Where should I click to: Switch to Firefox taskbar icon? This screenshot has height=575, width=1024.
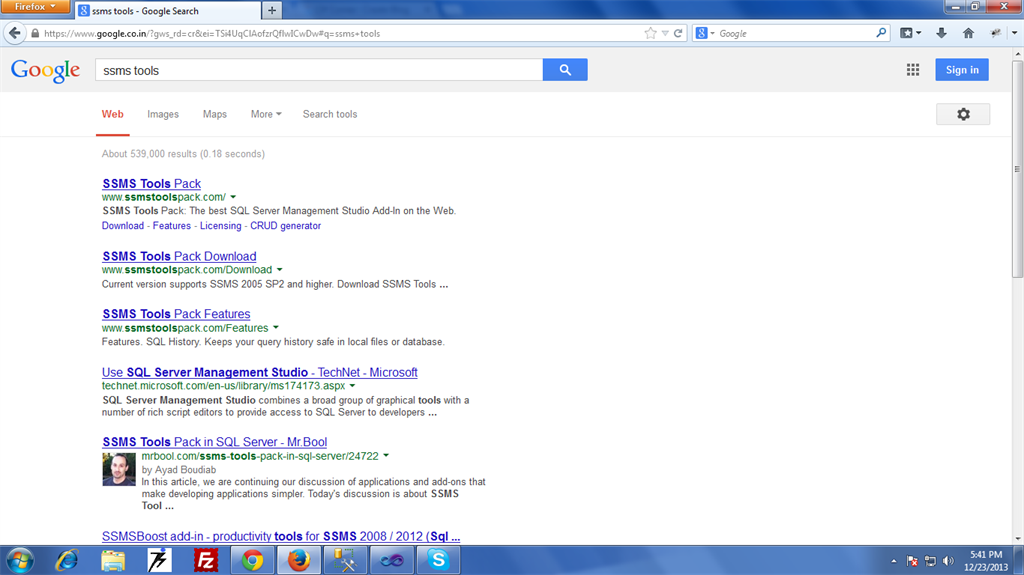click(x=299, y=561)
